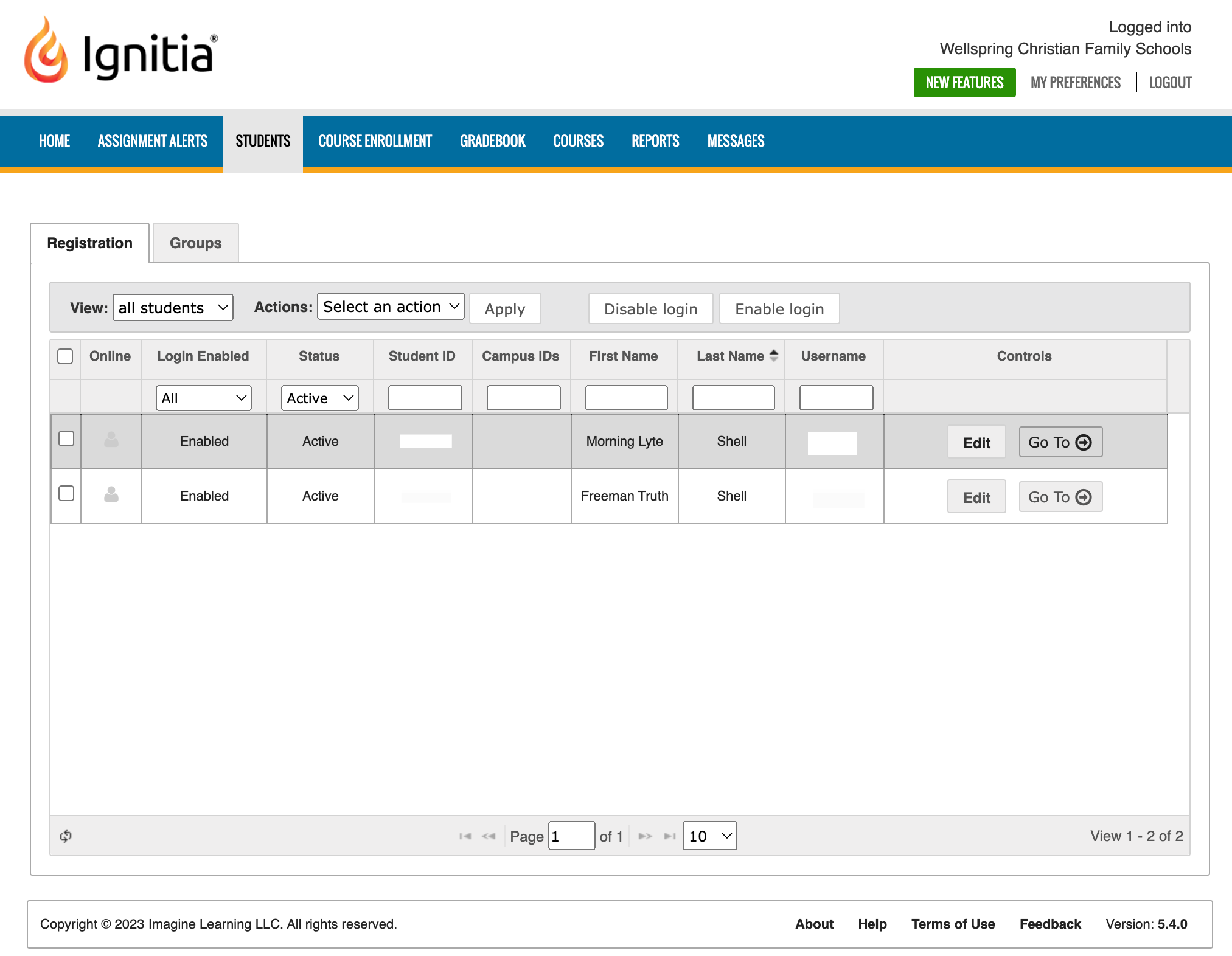1232x956 pixels.
Task: Open Assignment Alerts menu item
Action: 153,141
